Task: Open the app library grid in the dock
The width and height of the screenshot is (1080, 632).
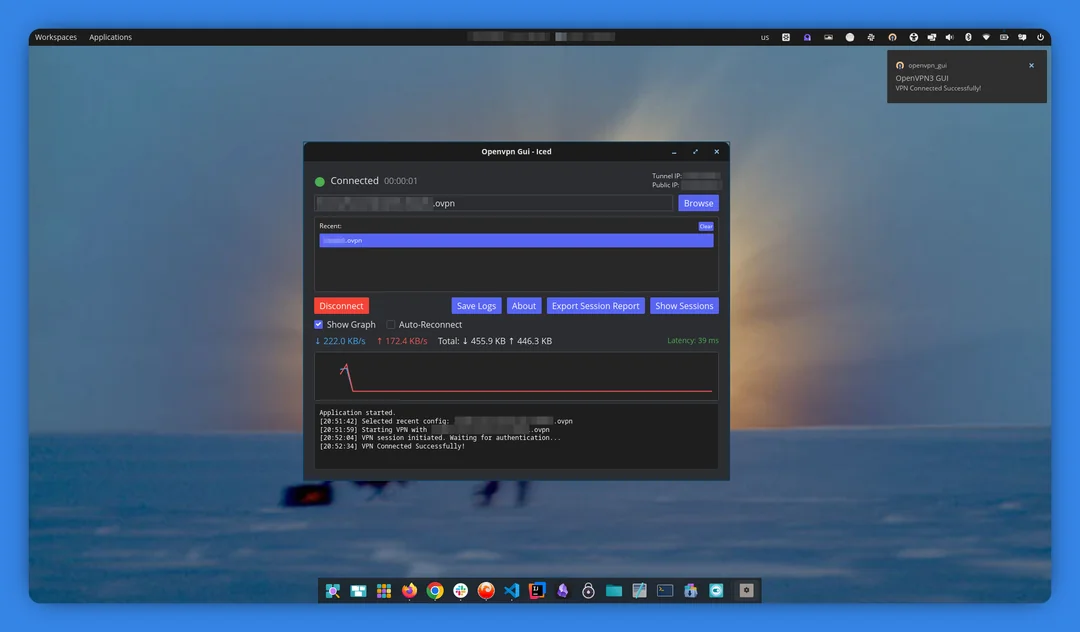Action: click(x=384, y=591)
